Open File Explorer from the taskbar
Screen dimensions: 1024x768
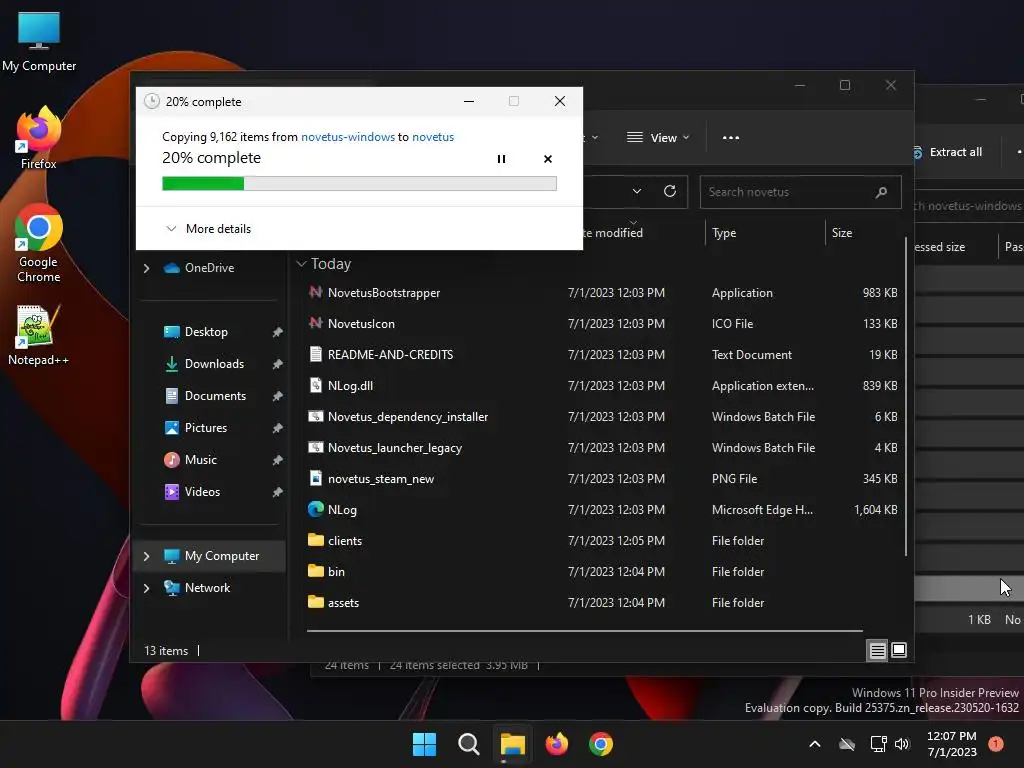513,744
